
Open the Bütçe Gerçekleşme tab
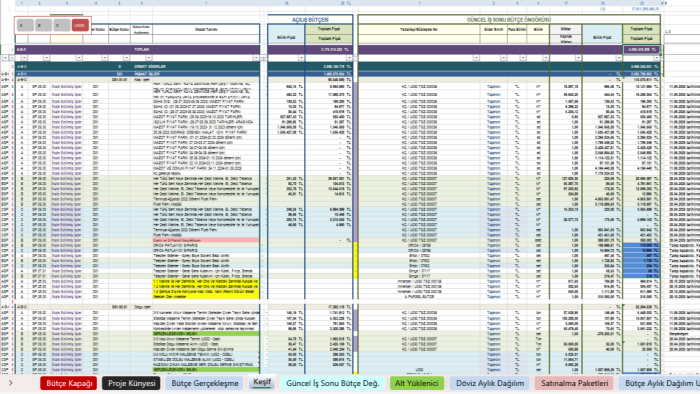click(x=205, y=383)
